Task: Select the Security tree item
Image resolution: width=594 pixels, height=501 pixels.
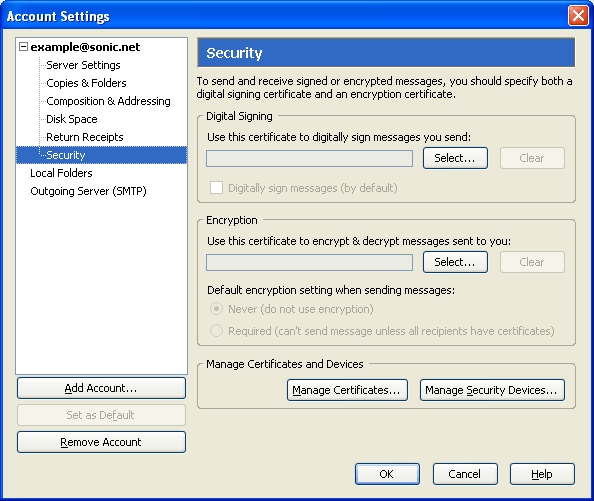Action: click(x=102, y=155)
